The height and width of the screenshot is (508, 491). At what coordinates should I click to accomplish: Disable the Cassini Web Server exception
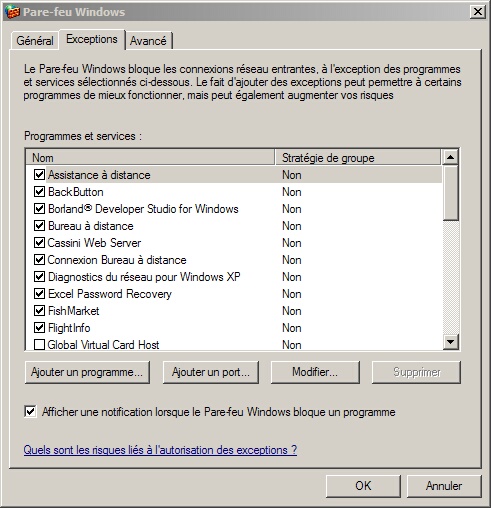(x=39, y=242)
